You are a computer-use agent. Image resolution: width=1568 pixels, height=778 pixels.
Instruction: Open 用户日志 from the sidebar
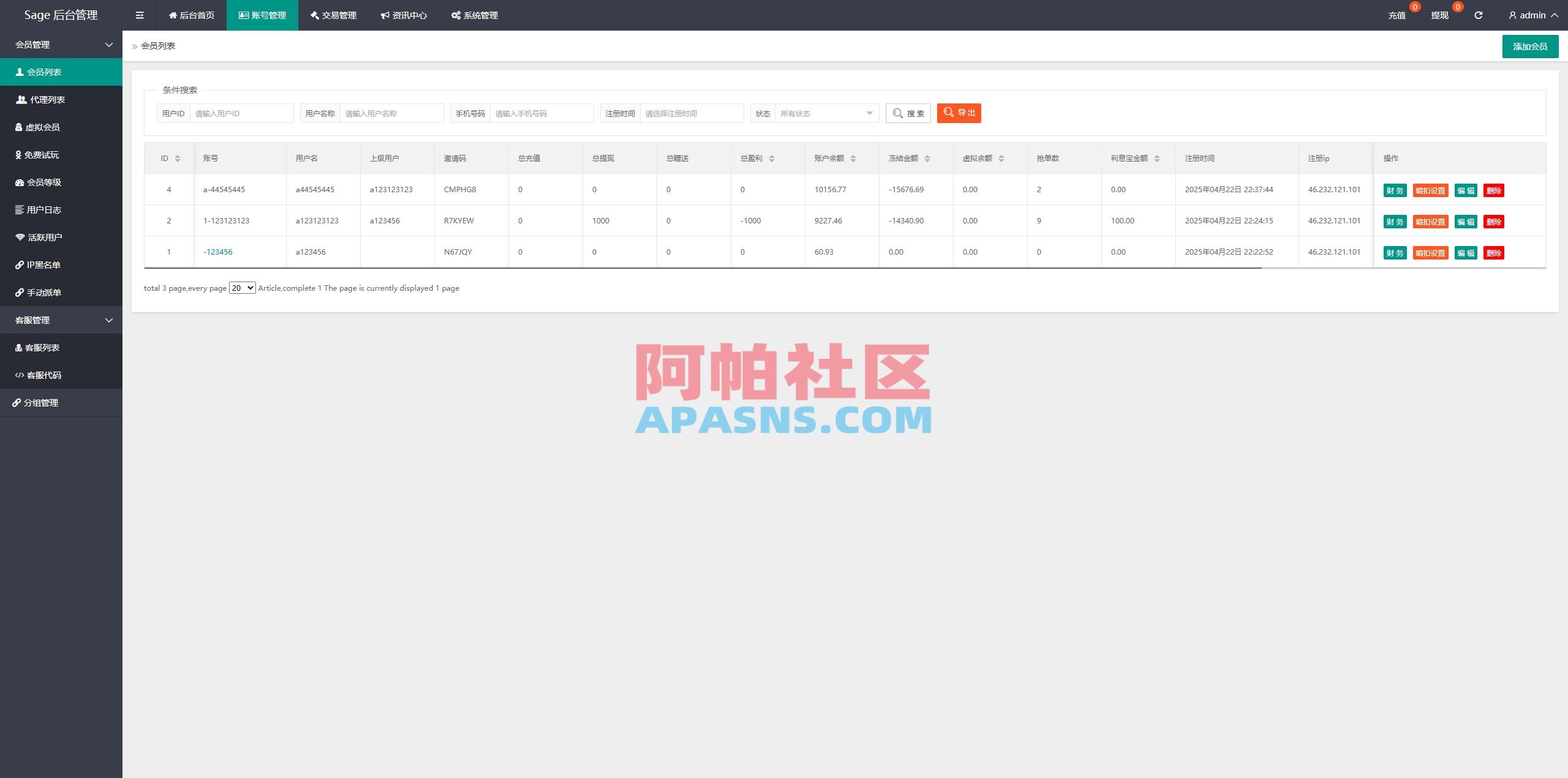coord(43,209)
